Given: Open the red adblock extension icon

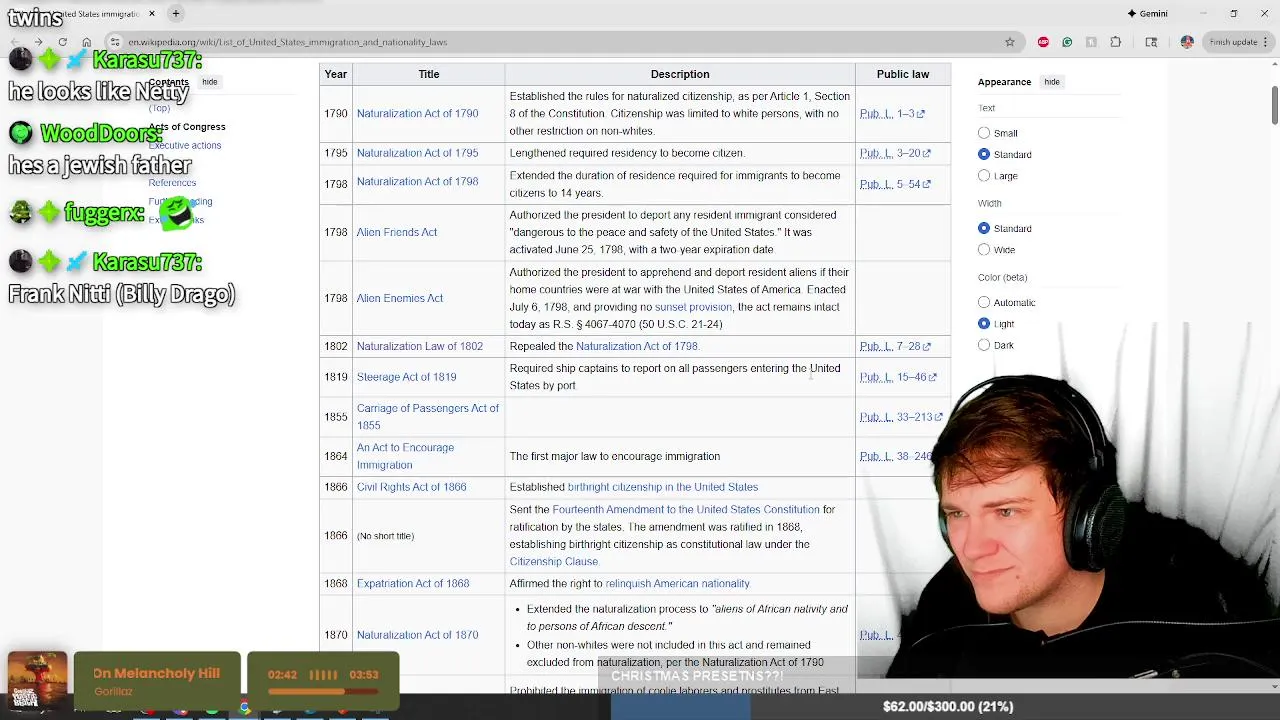Looking at the screenshot, I should point(1043,42).
